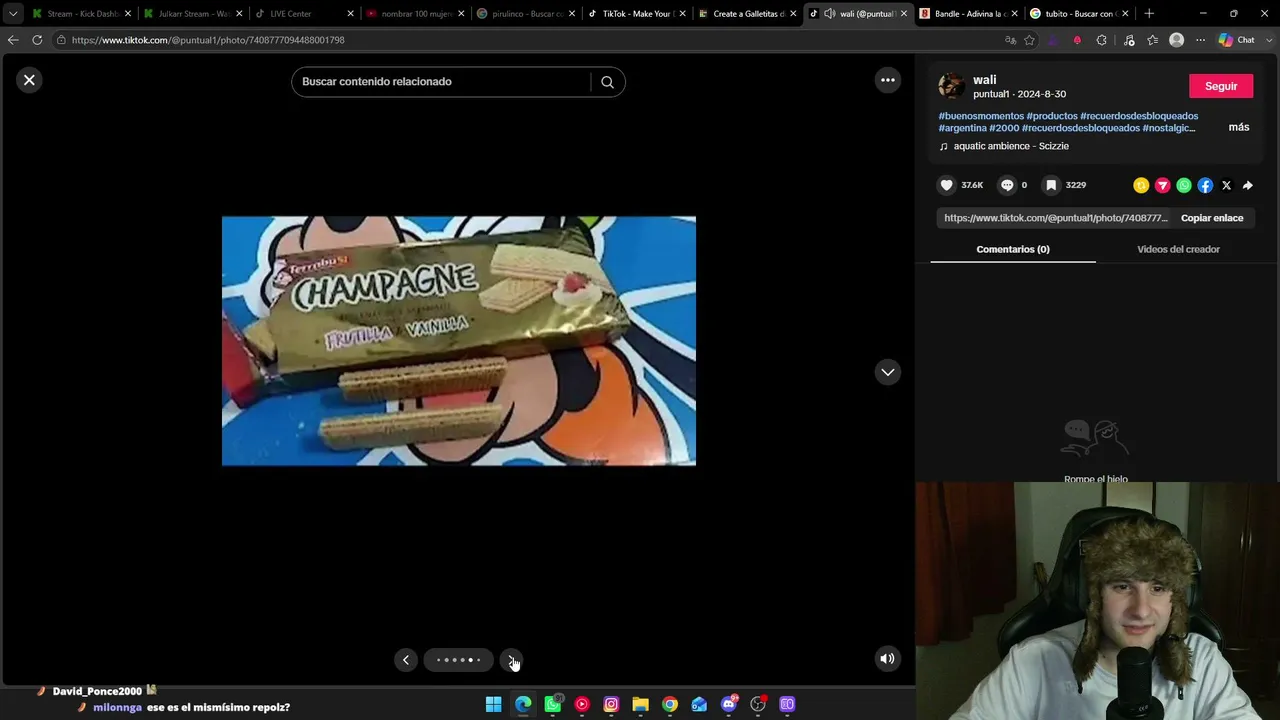Click the search magnifier in the TikTok search bar
Viewport: 1280px width, 720px height.
(607, 82)
